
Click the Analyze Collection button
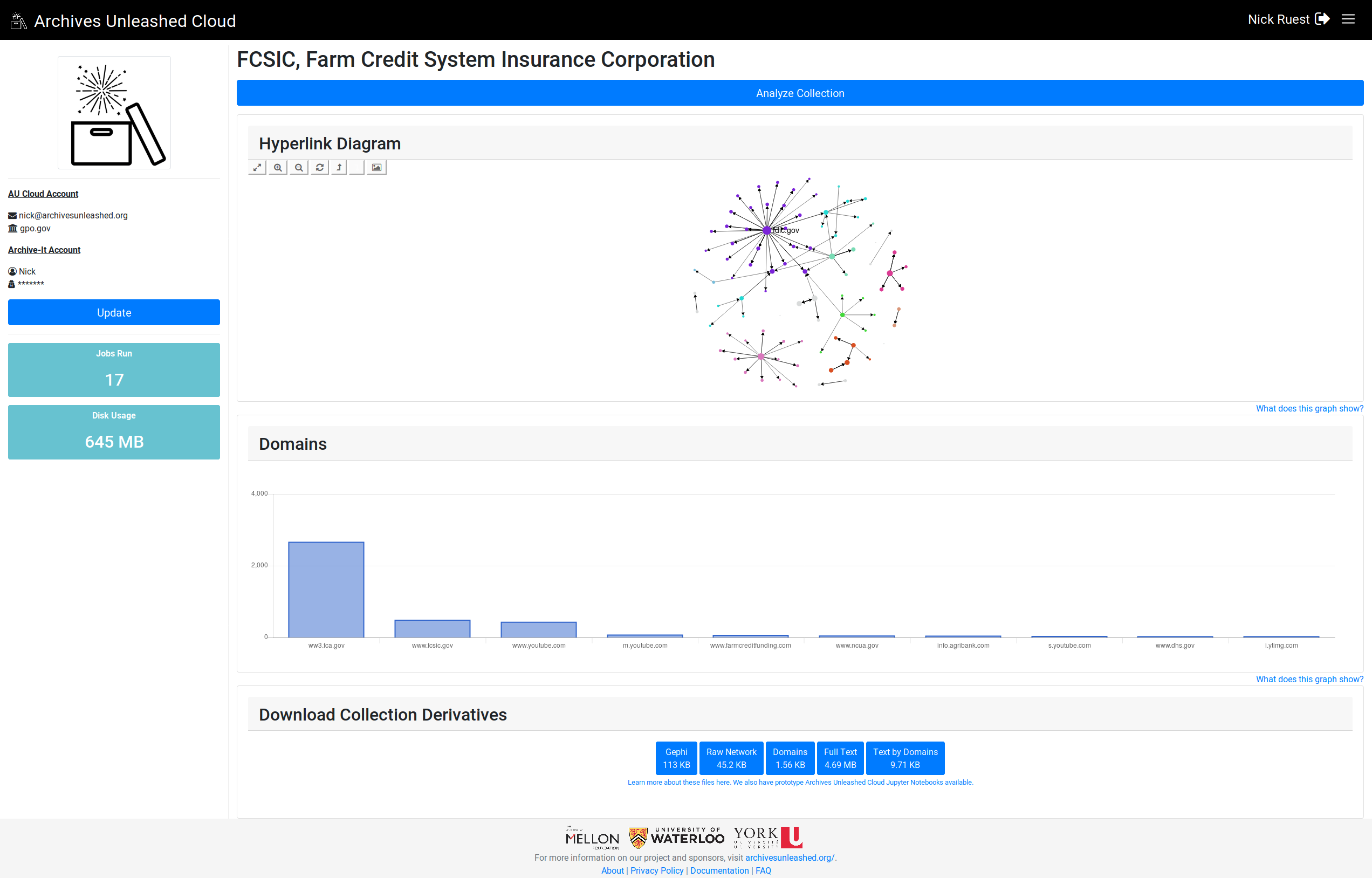(800, 93)
